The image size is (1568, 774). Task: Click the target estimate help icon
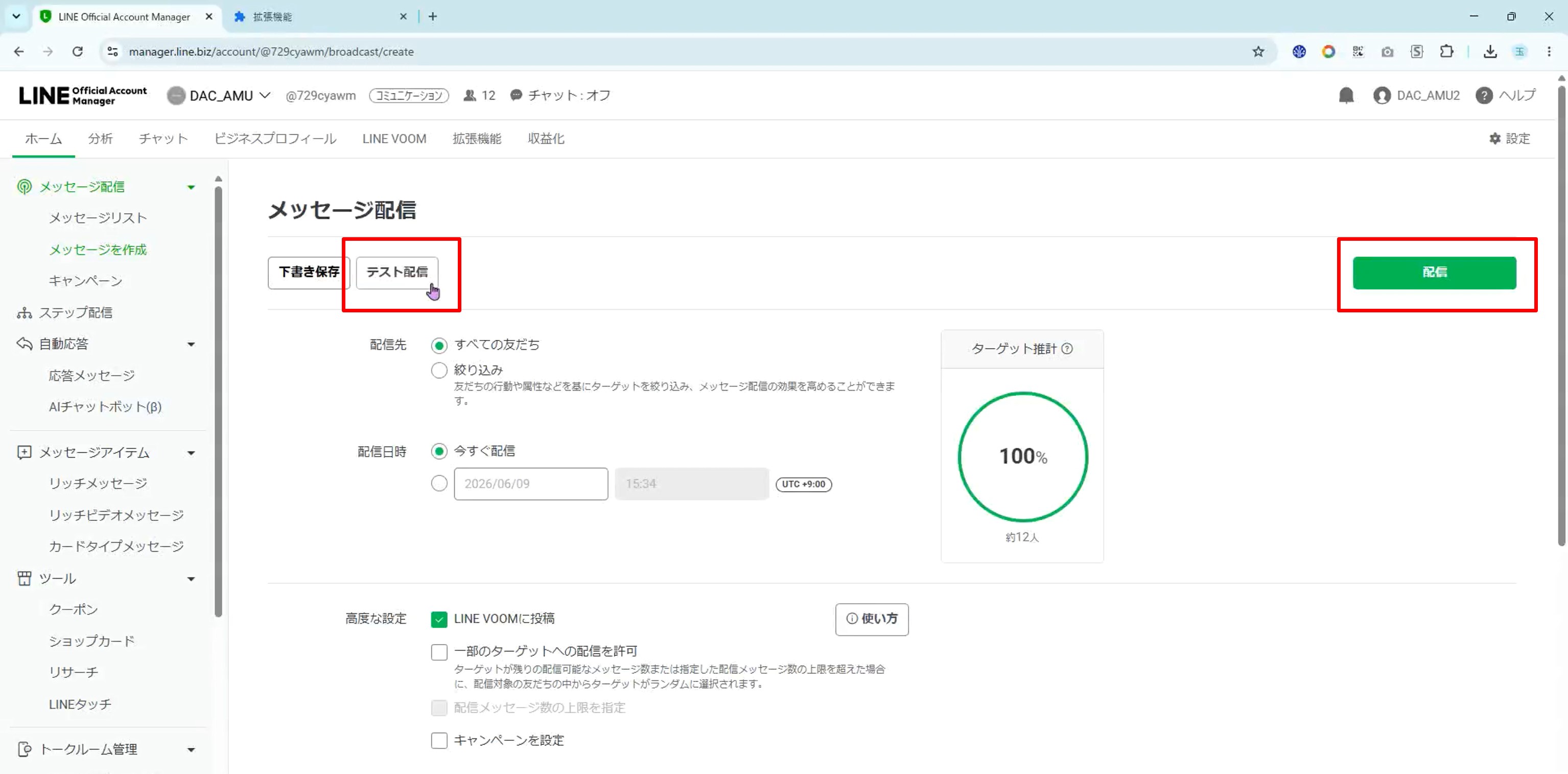pyautogui.click(x=1067, y=349)
